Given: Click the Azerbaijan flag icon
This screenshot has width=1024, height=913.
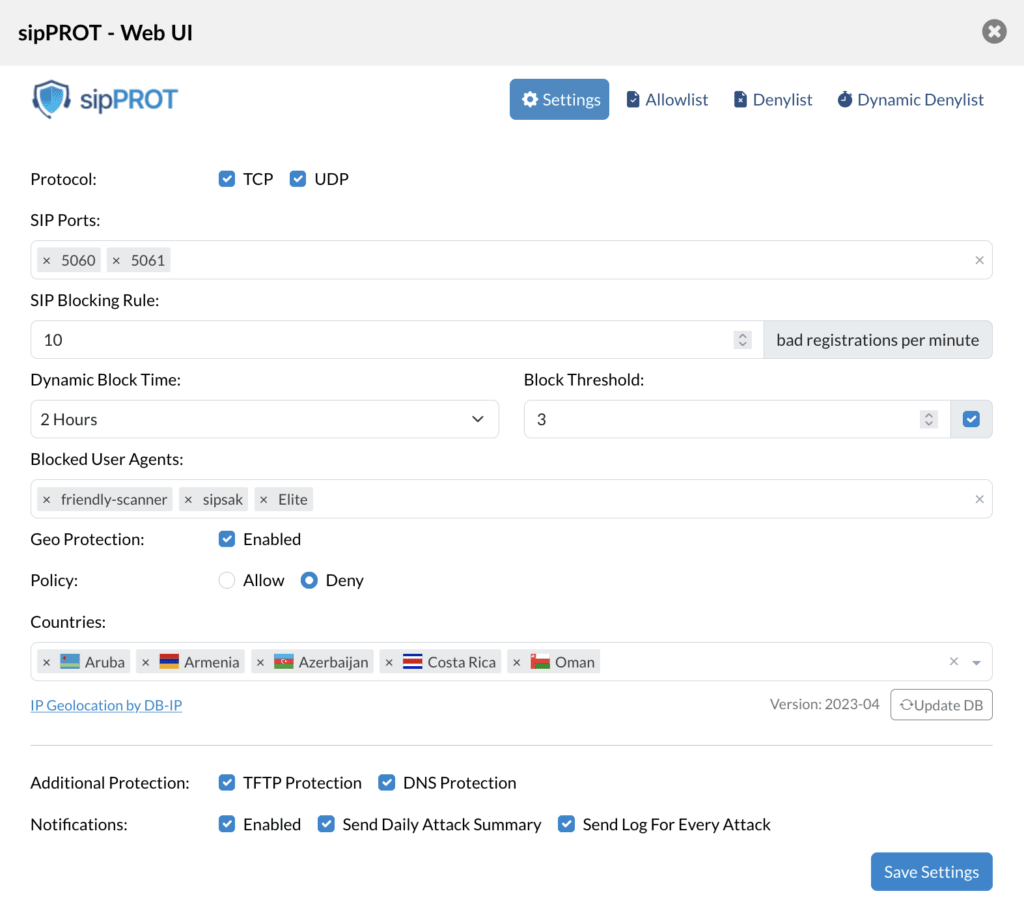Looking at the screenshot, I should point(283,662).
